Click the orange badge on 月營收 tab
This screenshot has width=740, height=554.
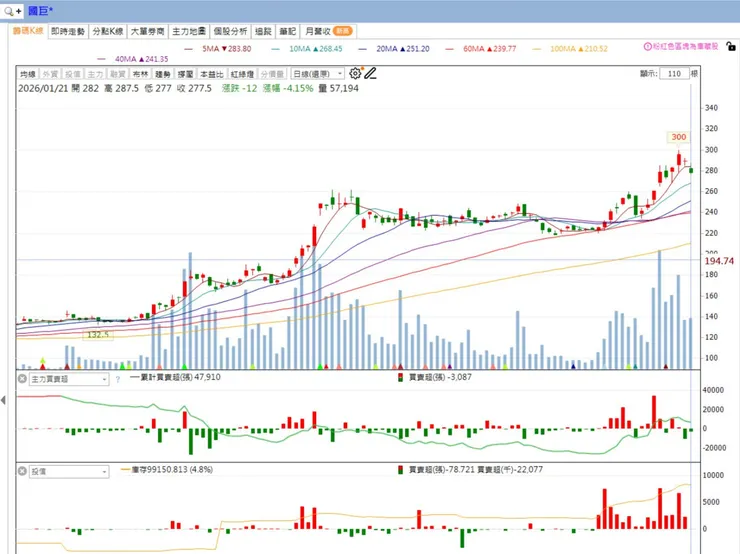pyautogui.click(x=342, y=31)
